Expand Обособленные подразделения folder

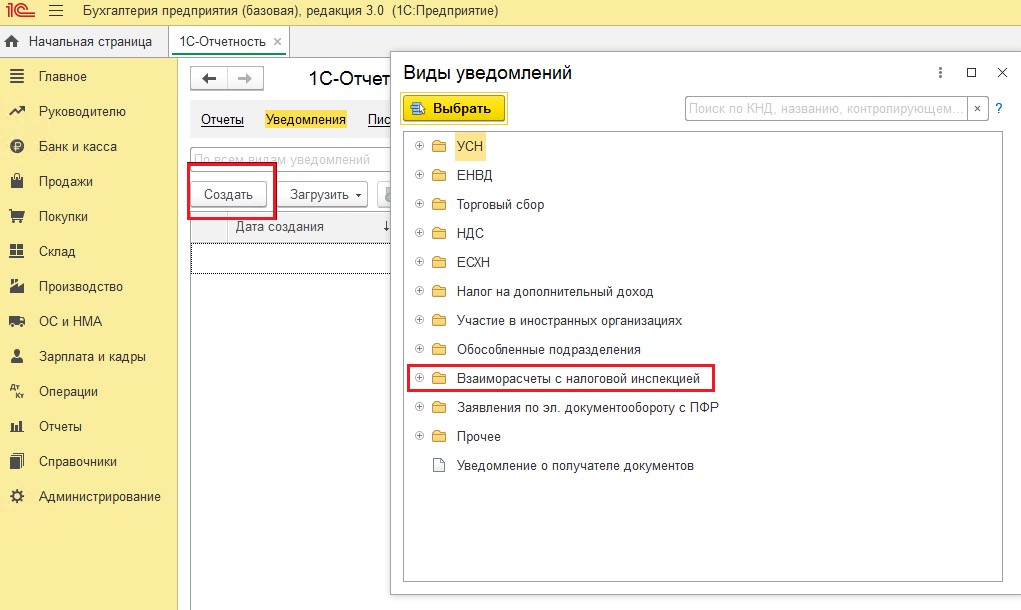pos(419,349)
